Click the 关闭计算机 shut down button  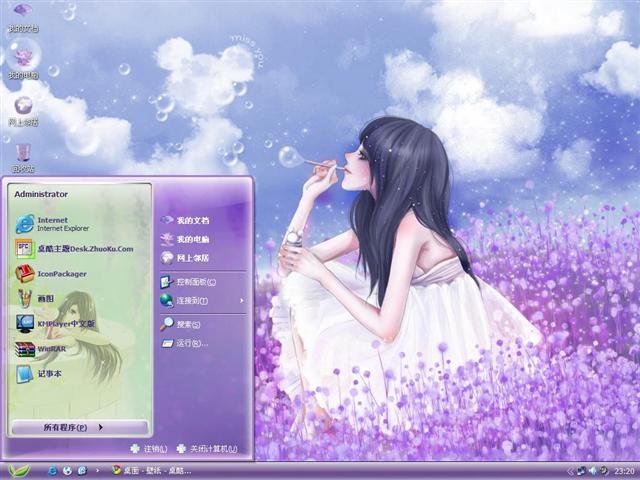[x=207, y=449]
